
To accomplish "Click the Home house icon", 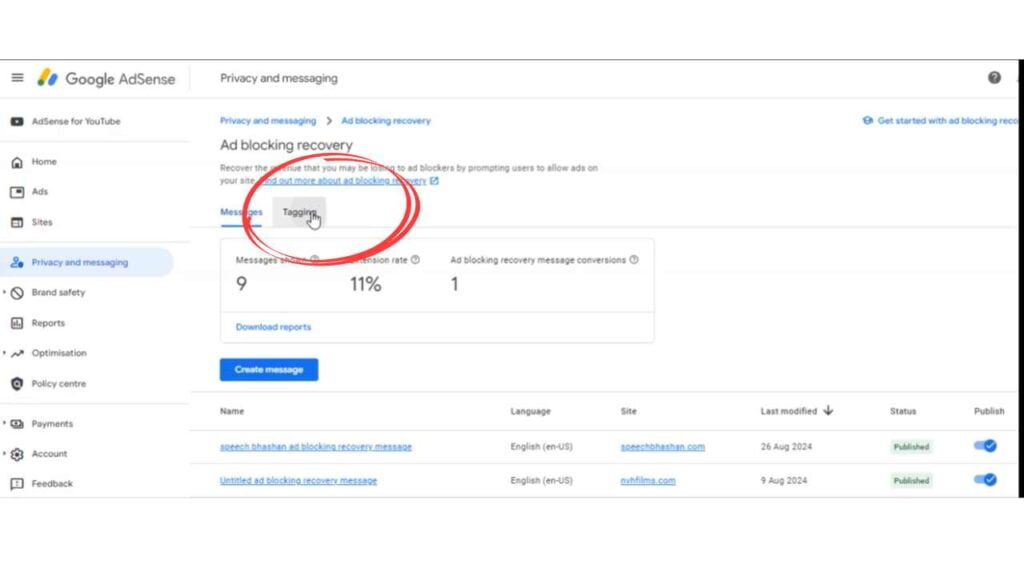I will point(17,162).
